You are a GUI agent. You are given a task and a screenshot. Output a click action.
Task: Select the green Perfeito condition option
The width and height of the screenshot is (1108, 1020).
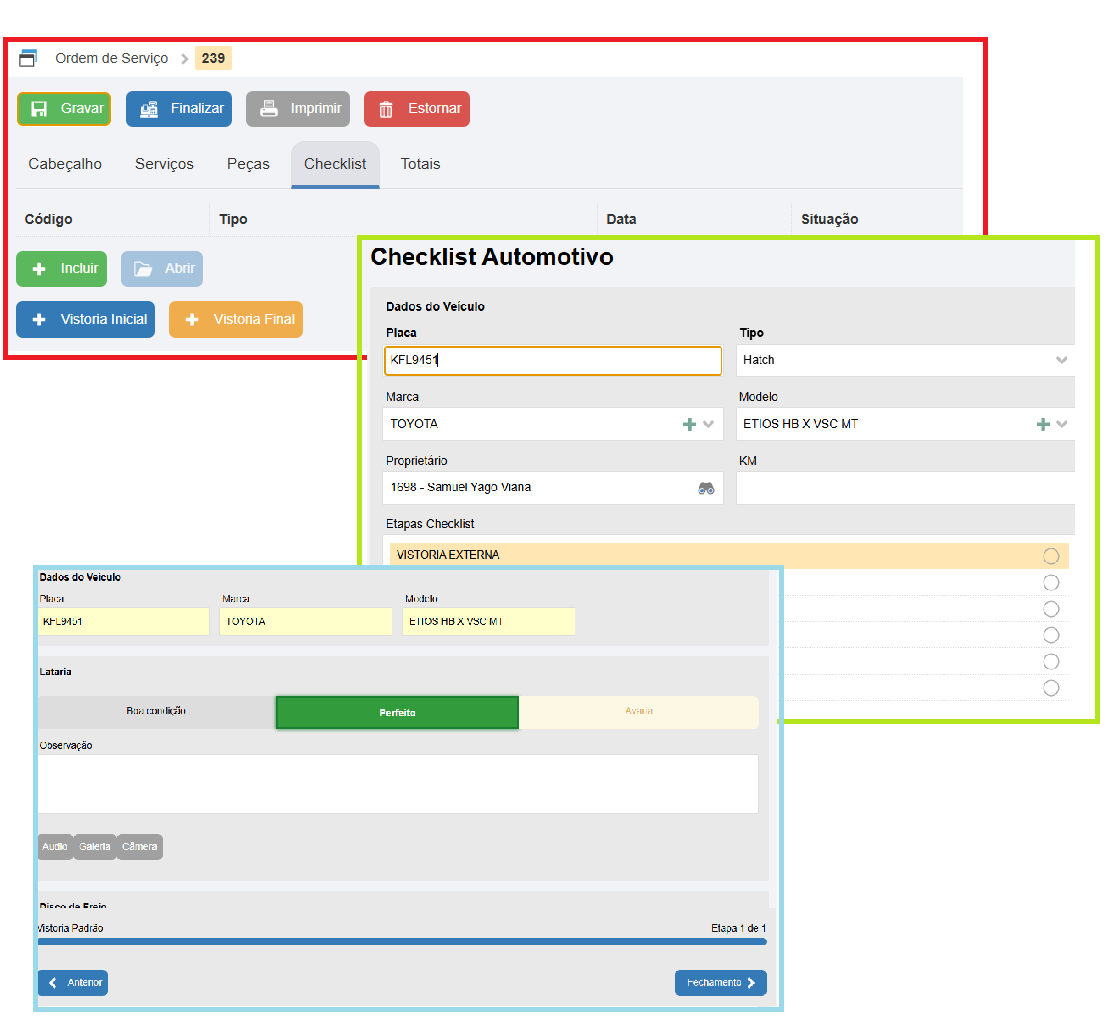397,713
